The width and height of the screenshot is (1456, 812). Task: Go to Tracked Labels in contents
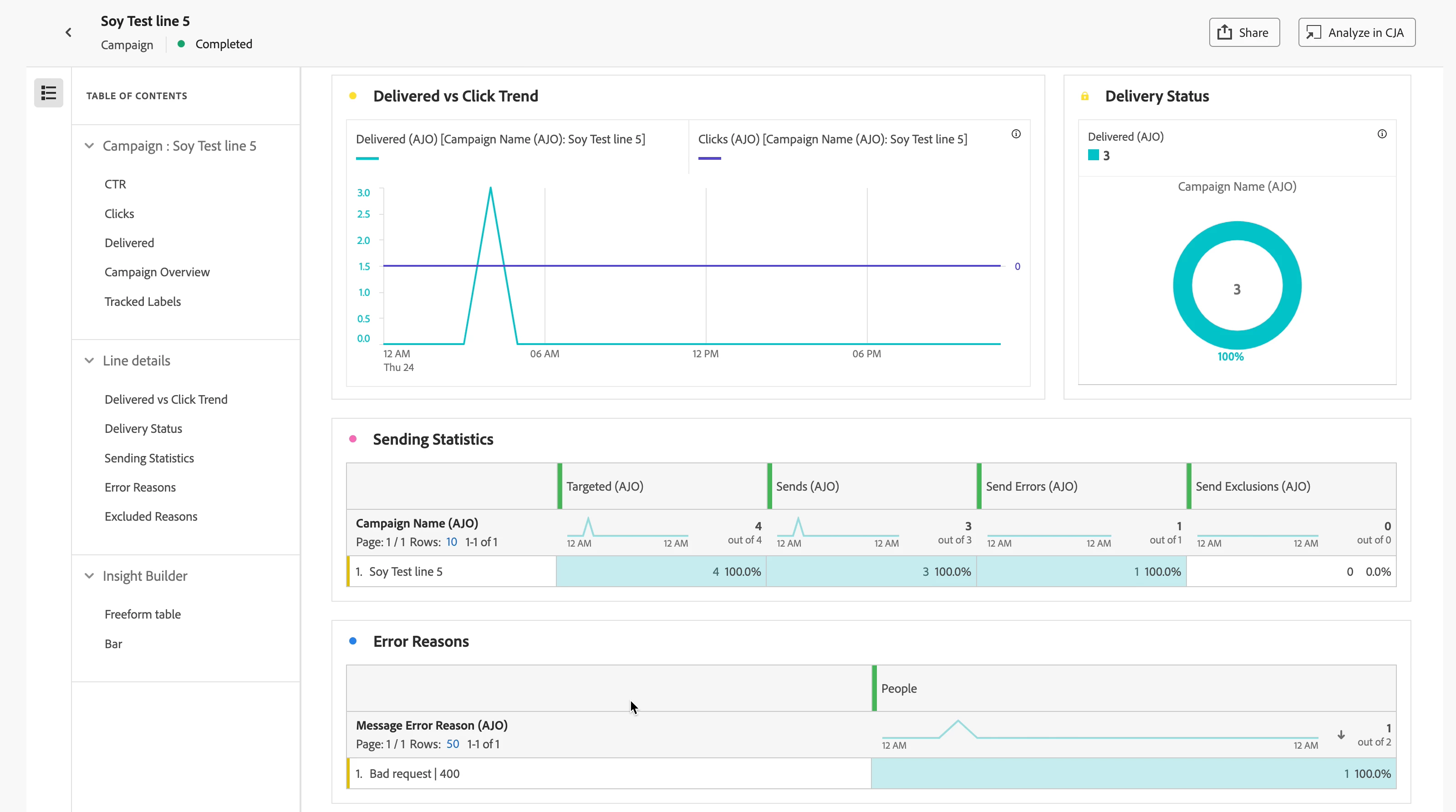[x=143, y=302]
